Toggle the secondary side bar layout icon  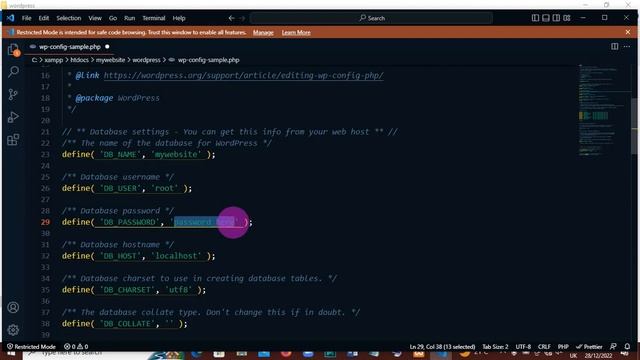556,18
